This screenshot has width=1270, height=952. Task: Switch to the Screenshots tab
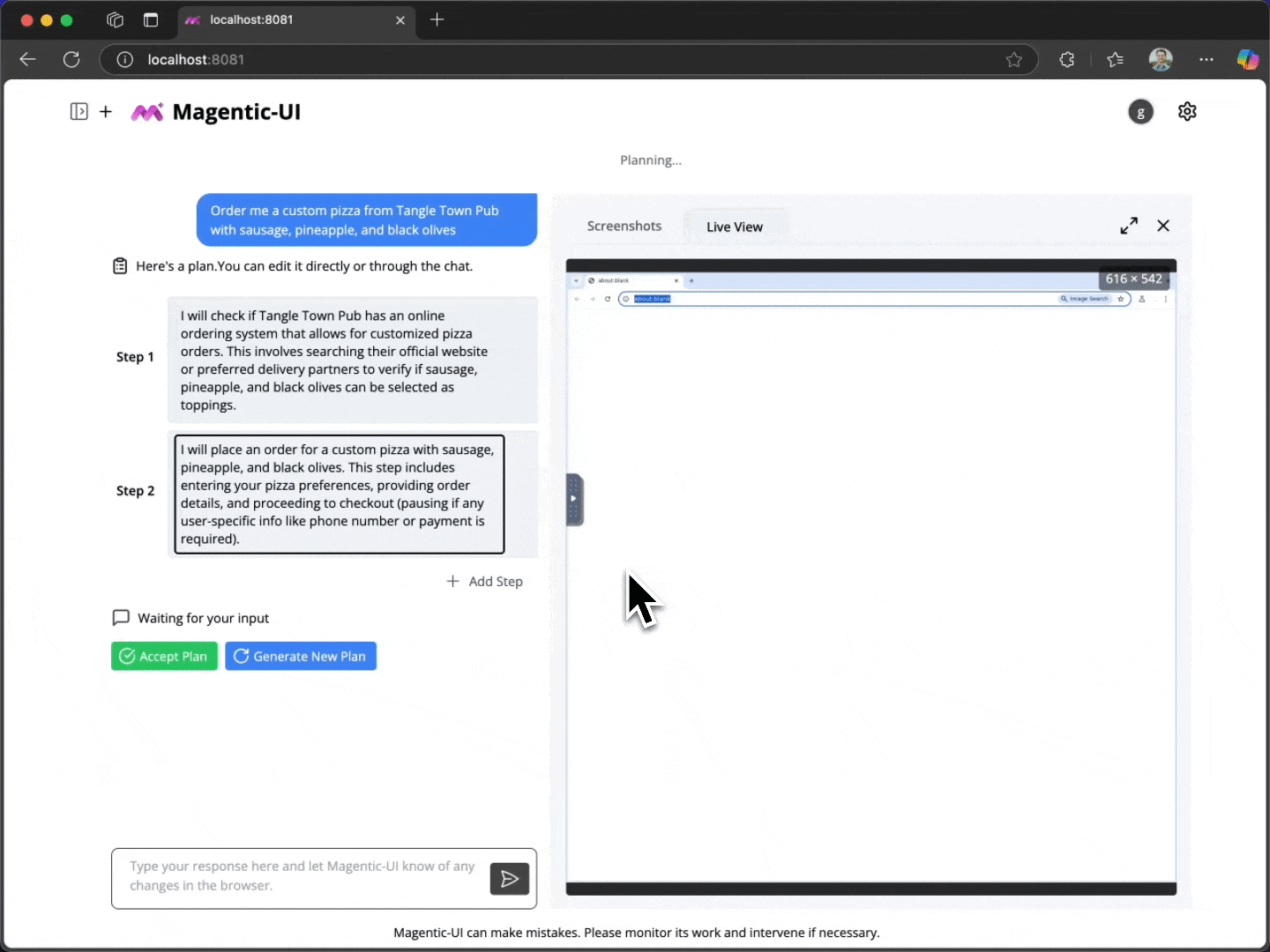[x=624, y=226]
